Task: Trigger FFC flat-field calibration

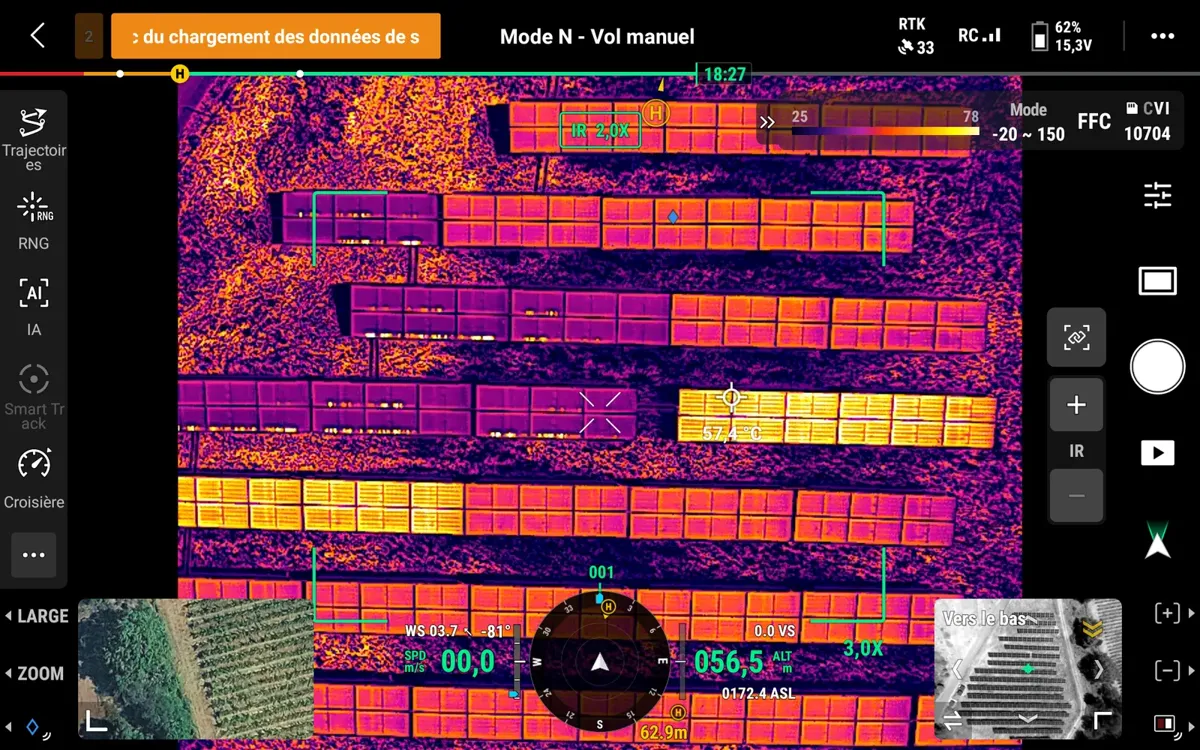Action: tap(1094, 122)
